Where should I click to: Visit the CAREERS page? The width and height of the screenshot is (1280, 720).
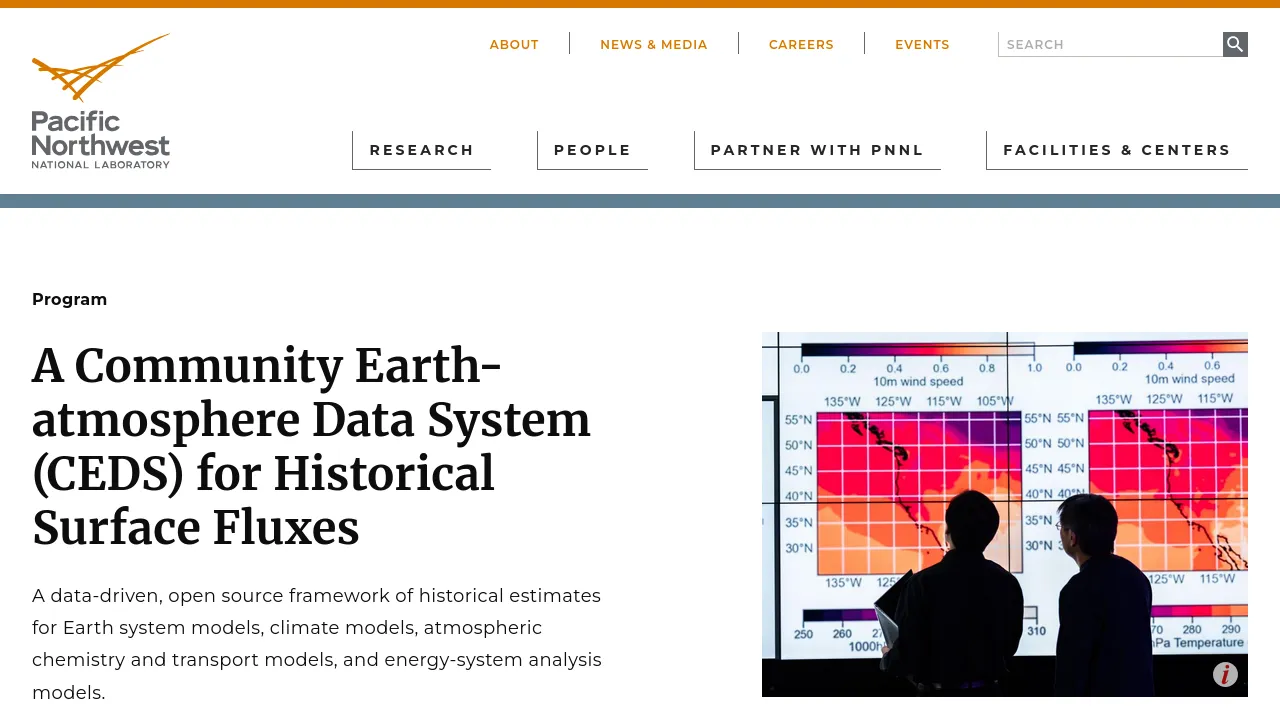pos(801,44)
